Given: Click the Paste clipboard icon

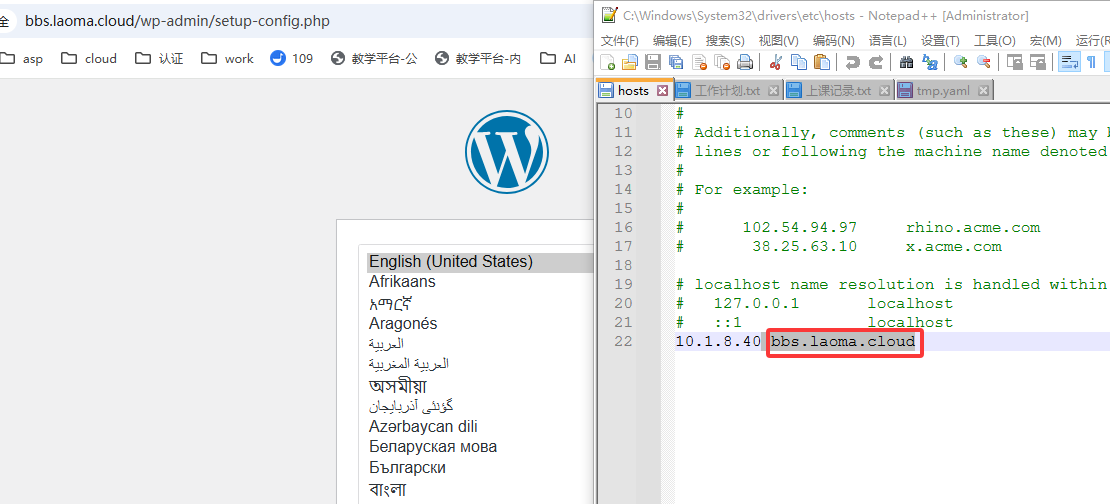Looking at the screenshot, I should pos(821,62).
